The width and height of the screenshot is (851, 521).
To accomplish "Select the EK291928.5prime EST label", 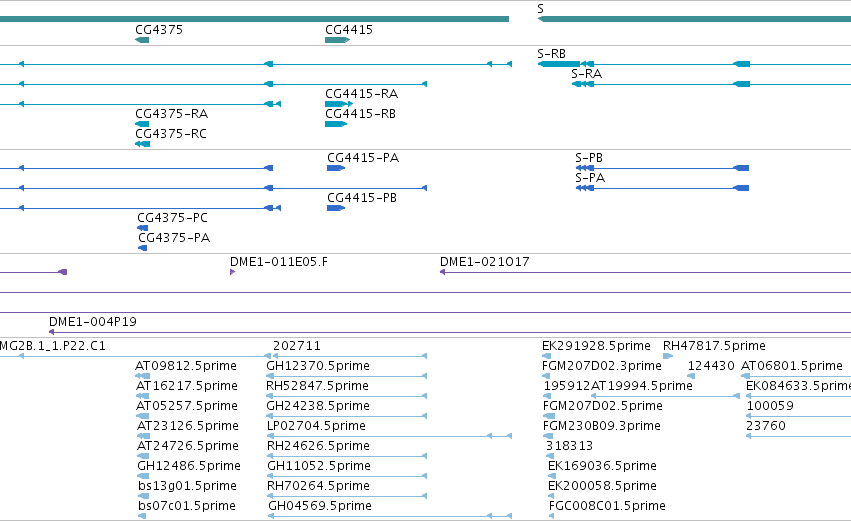I will click(596, 346).
